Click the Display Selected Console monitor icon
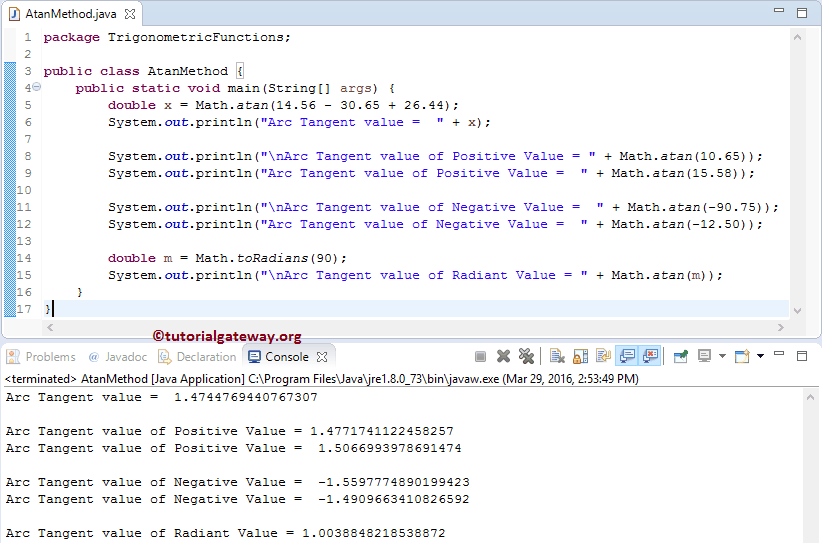822x543 pixels. [704, 356]
